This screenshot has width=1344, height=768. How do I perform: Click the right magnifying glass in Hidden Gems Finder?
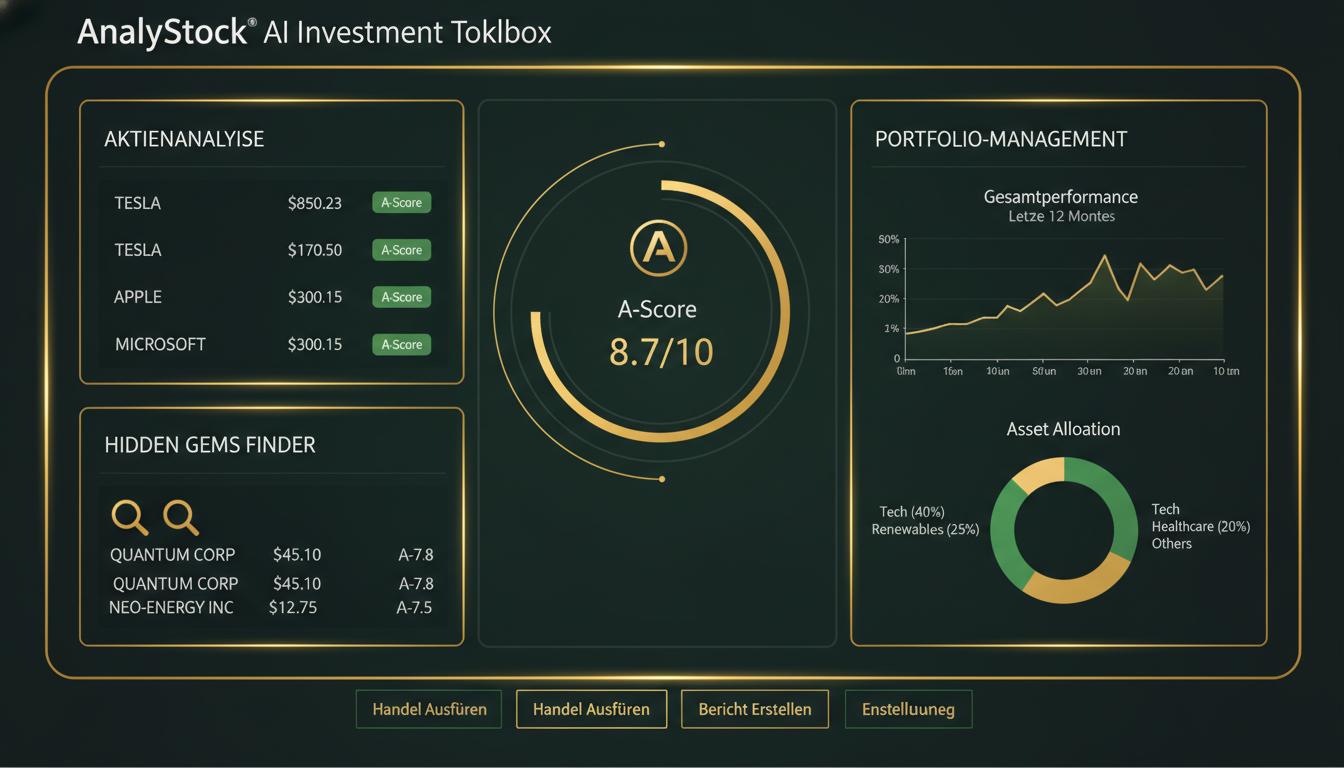pyautogui.click(x=181, y=517)
